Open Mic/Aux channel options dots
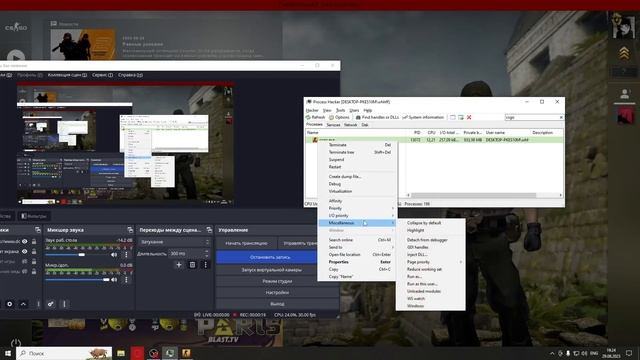Viewport: 640px width, 360px height. pyautogui.click(x=126, y=280)
